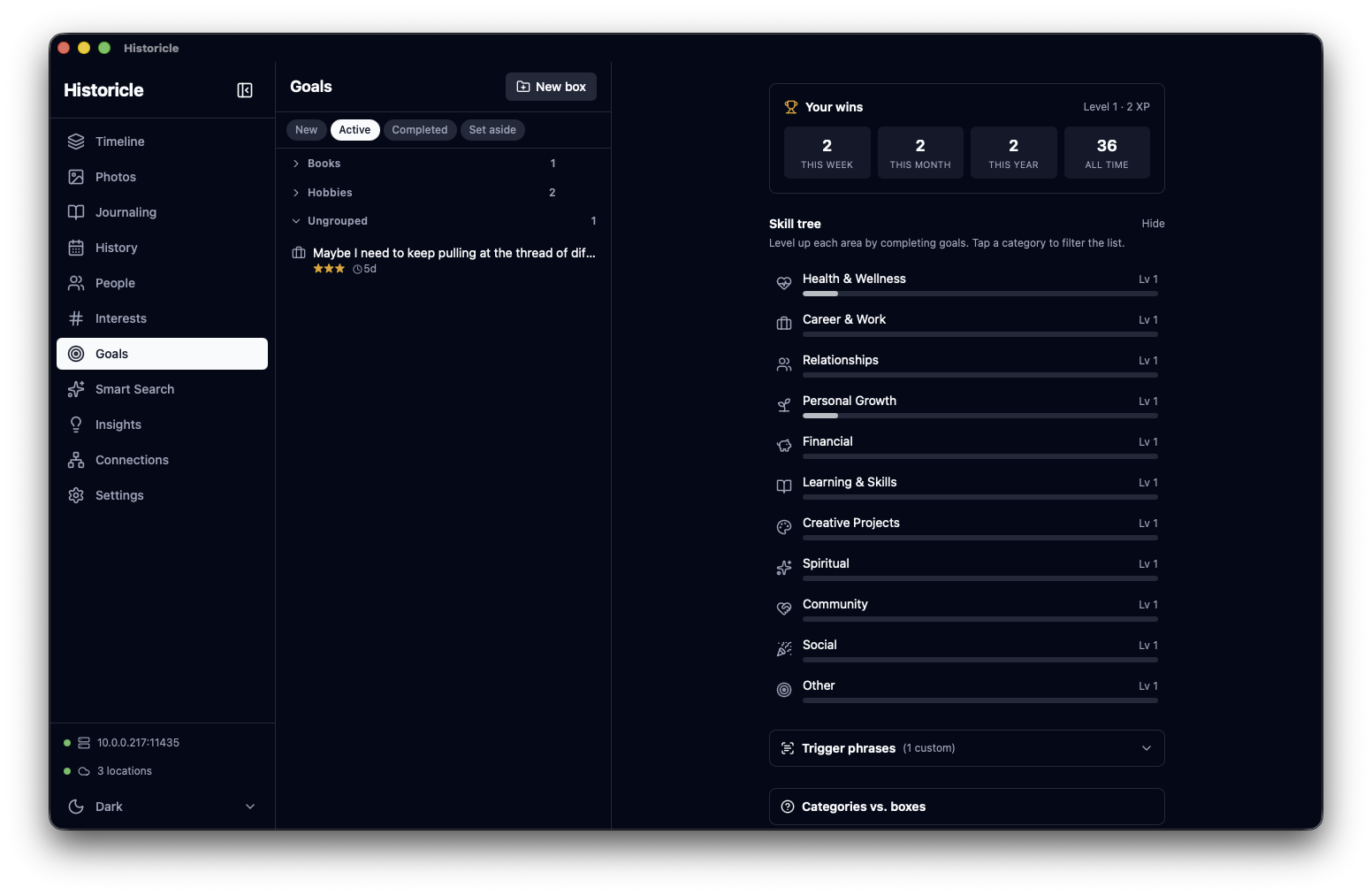
Task: Create a New box
Action: pos(551,87)
